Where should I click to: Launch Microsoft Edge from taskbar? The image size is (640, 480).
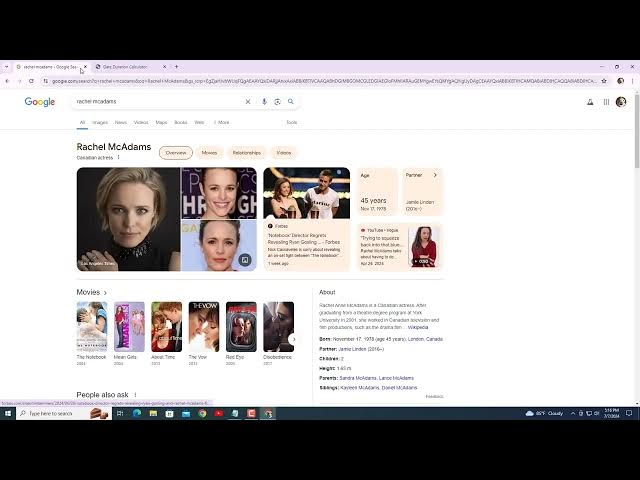(x=137, y=413)
